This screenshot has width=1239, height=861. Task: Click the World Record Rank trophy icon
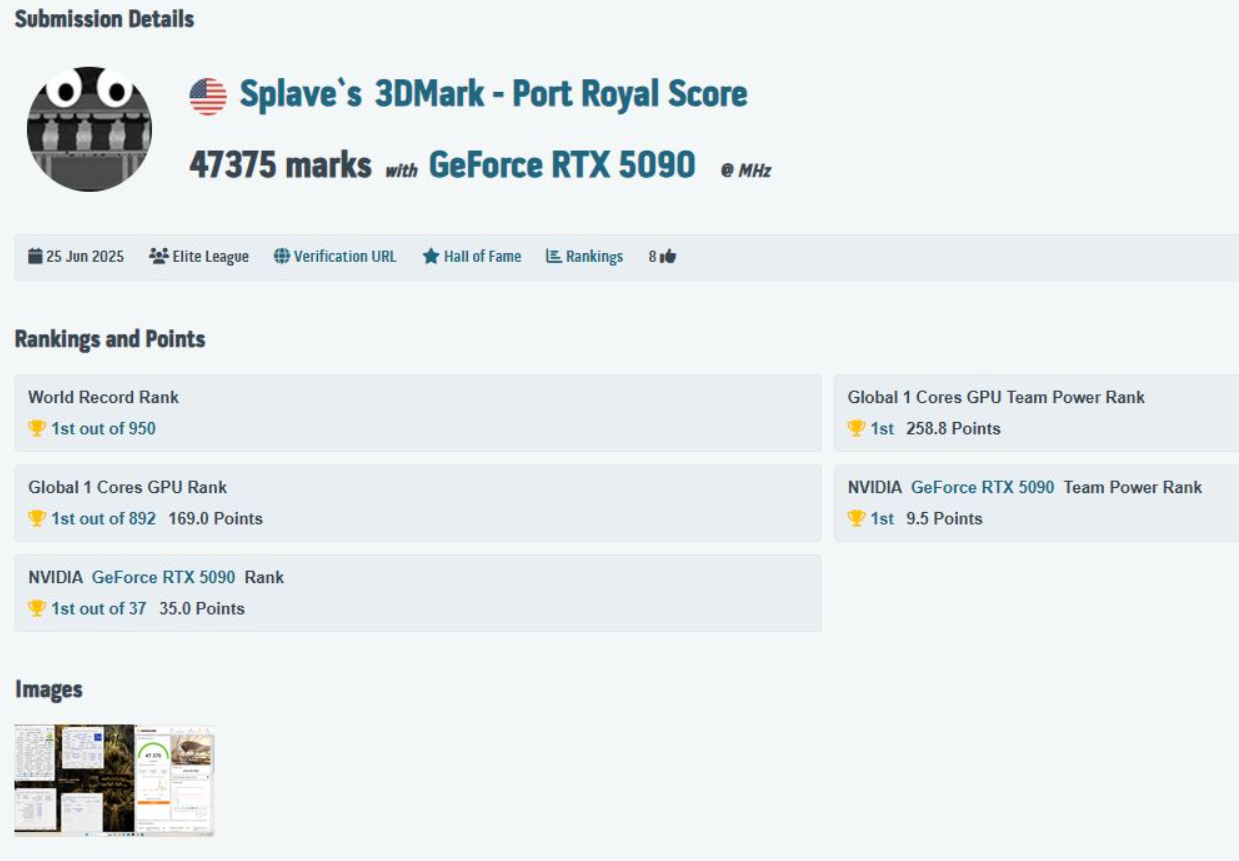tap(37, 428)
